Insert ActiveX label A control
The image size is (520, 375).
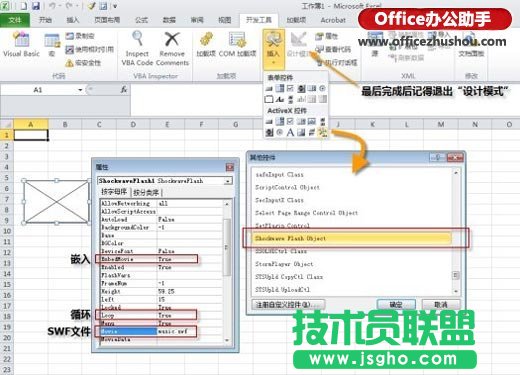tap(290, 132)
